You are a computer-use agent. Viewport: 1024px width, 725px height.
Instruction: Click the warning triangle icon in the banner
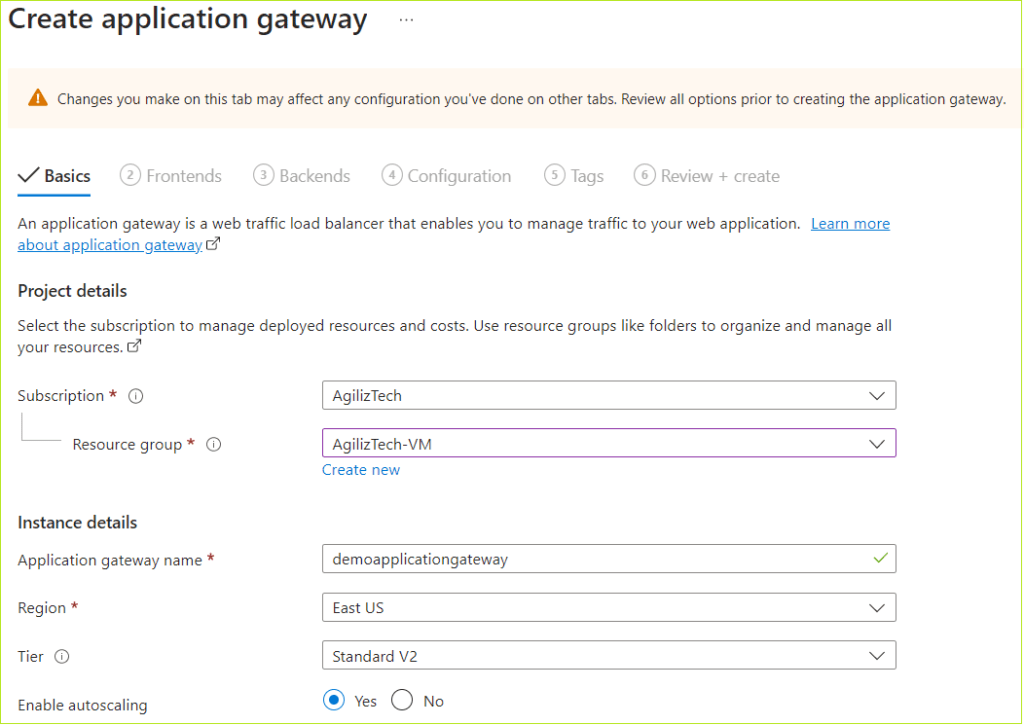(x=40, y=97)
